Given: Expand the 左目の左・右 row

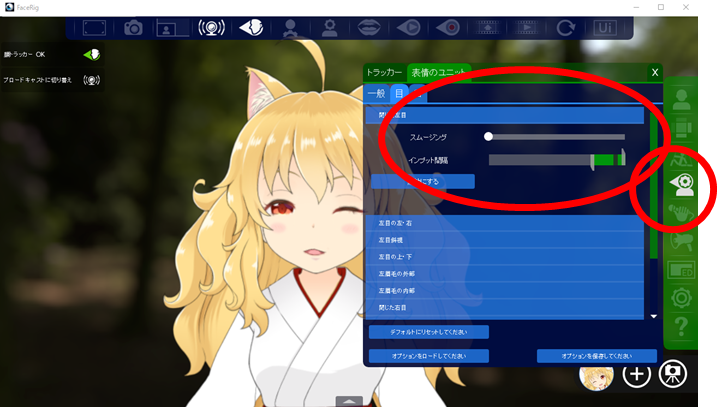Looking at the screenshot, I should click(x=504, y=223).
